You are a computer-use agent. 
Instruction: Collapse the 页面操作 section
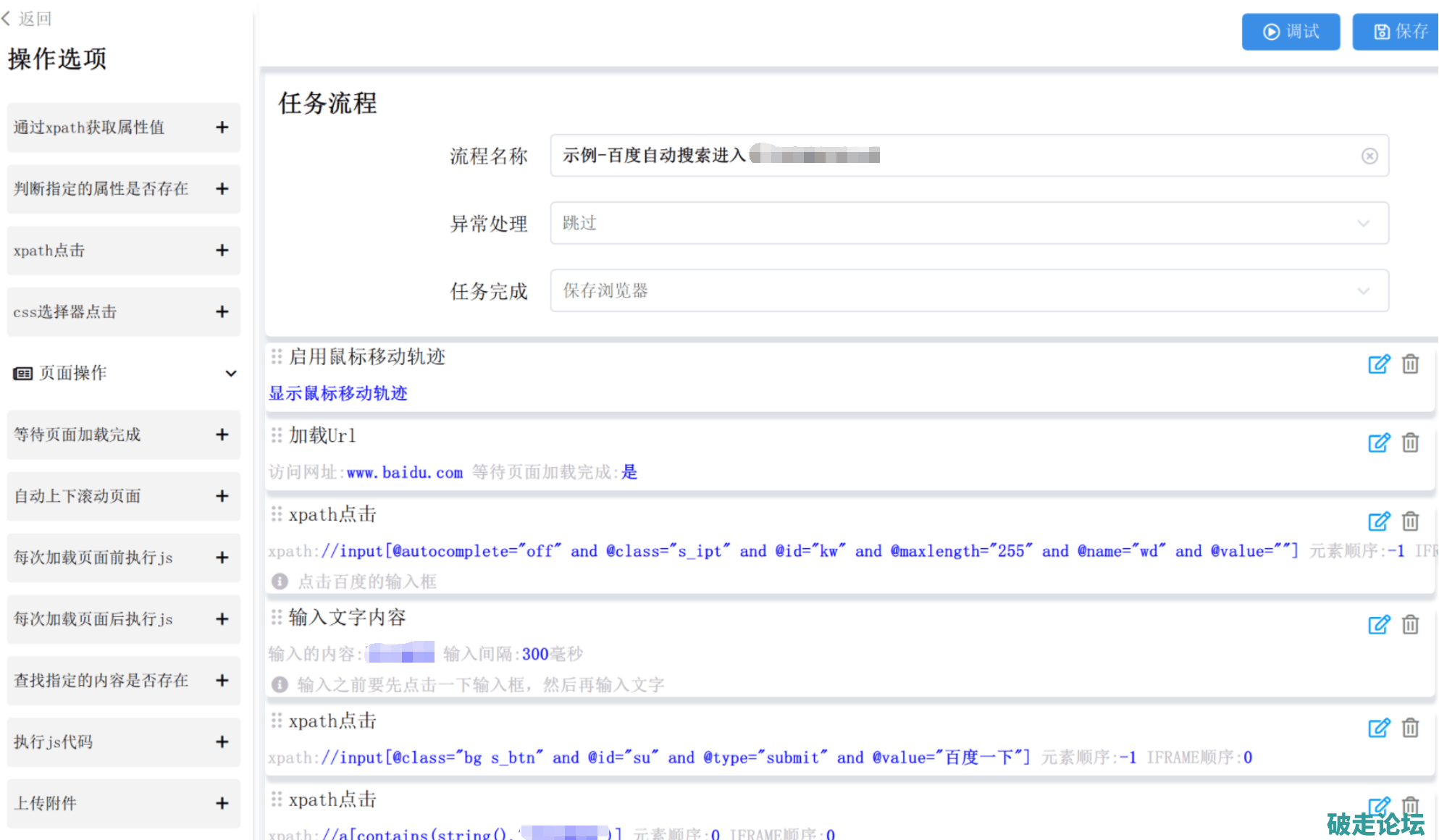click(x=230, y=374)
